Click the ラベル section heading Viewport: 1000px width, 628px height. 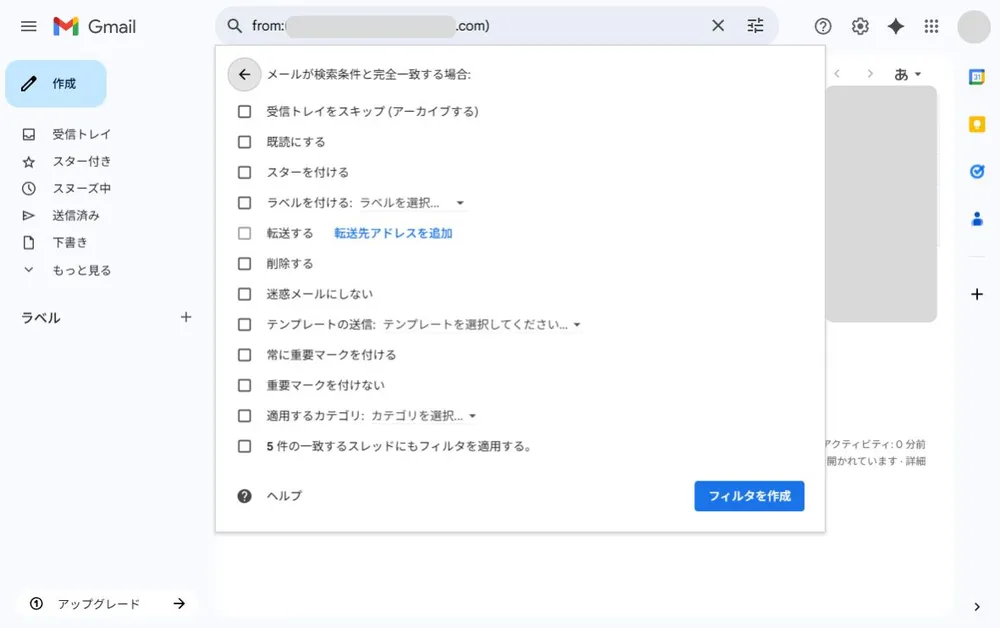[x=41, y=318]
